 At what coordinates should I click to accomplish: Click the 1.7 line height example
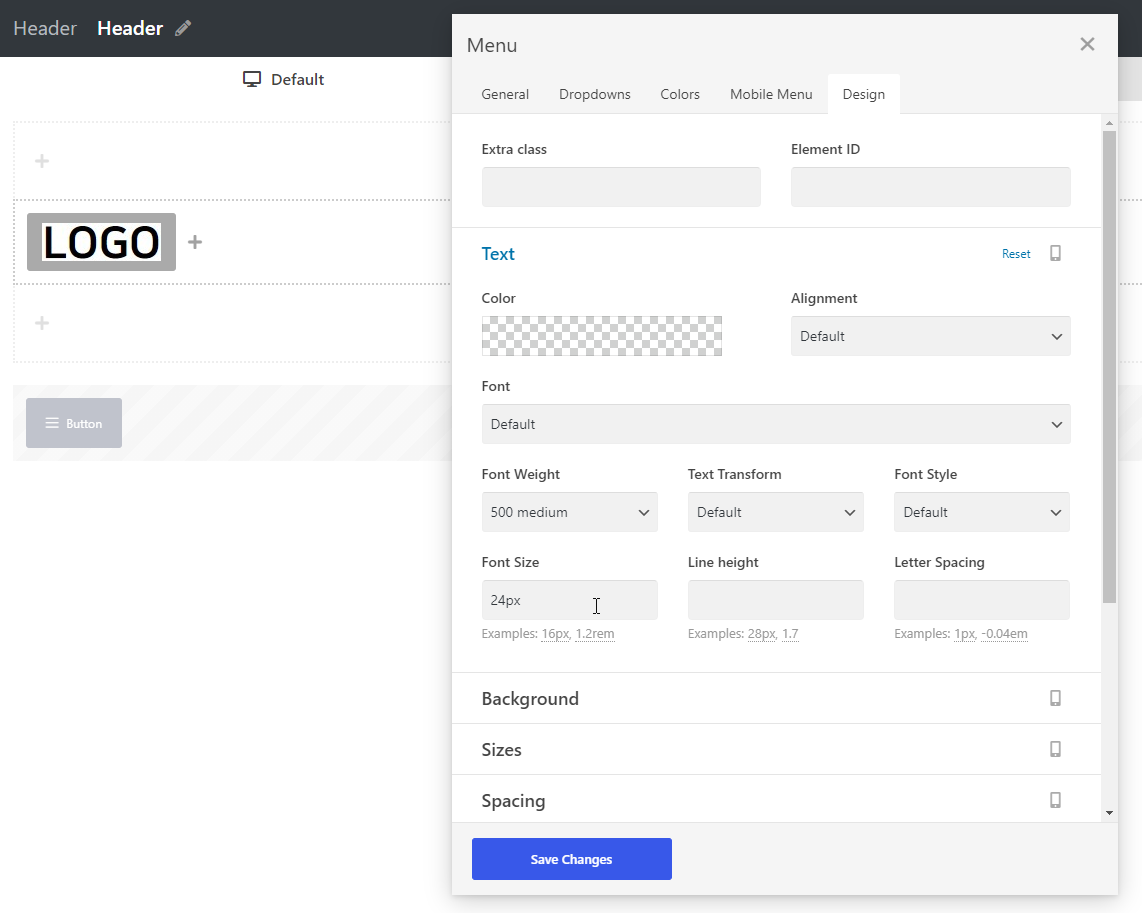[x=790, y=633]
